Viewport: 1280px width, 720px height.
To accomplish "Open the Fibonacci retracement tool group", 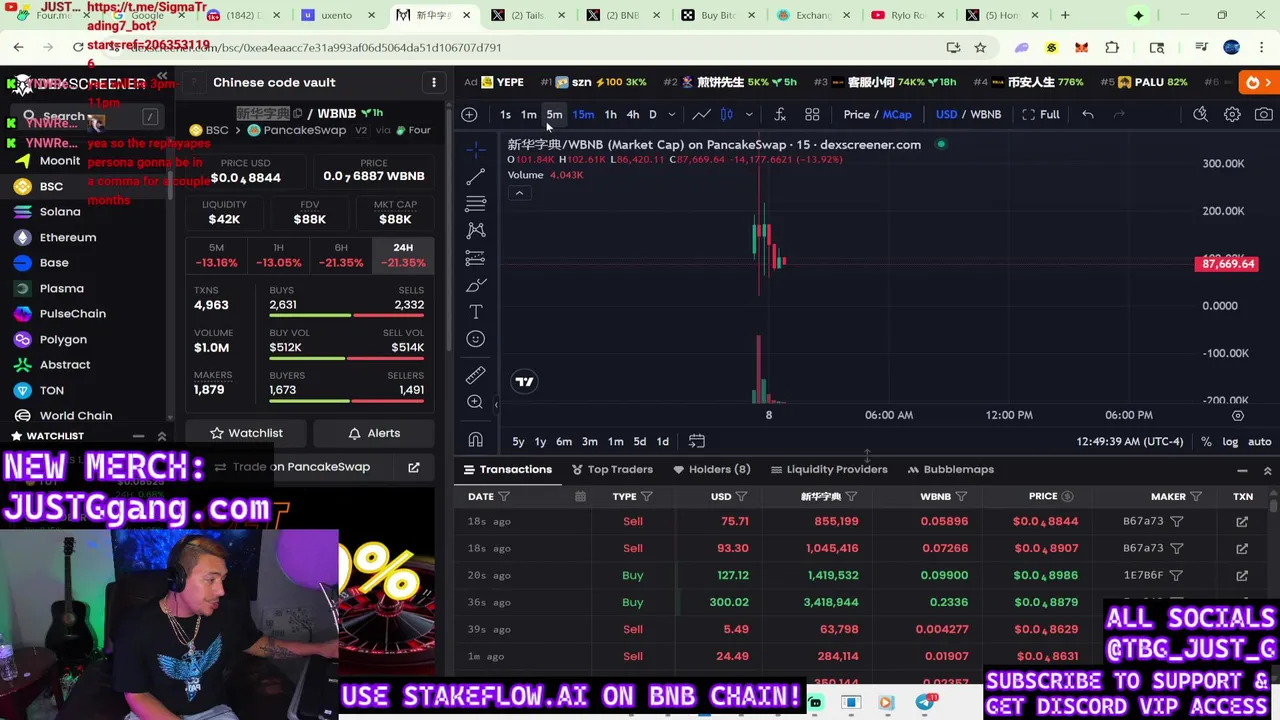I will tap(476, 203).
